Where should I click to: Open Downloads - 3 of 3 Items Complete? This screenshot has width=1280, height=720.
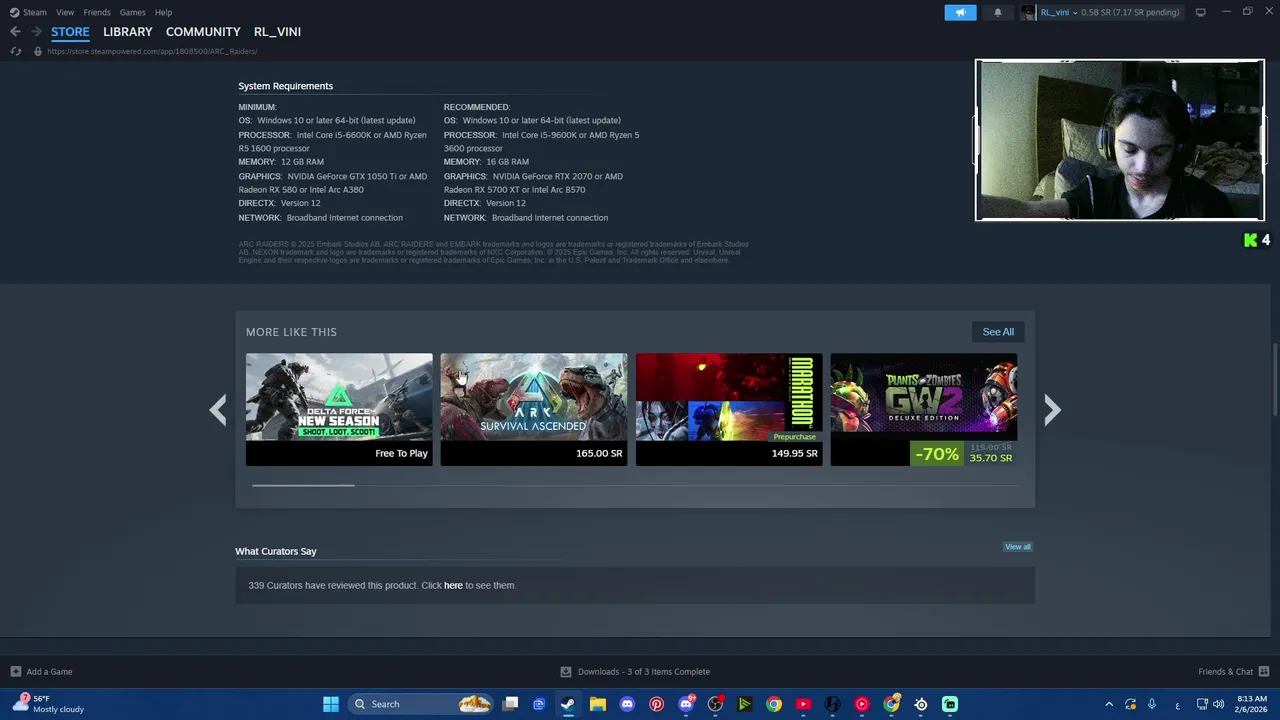644,671
